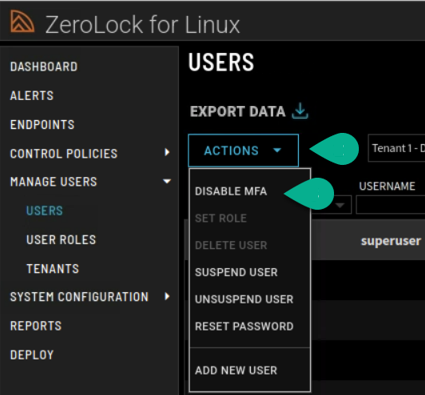Screen dimensions: 425x395
Task: Choose Reset Password from Actions menu
Action: coord(244,326)
